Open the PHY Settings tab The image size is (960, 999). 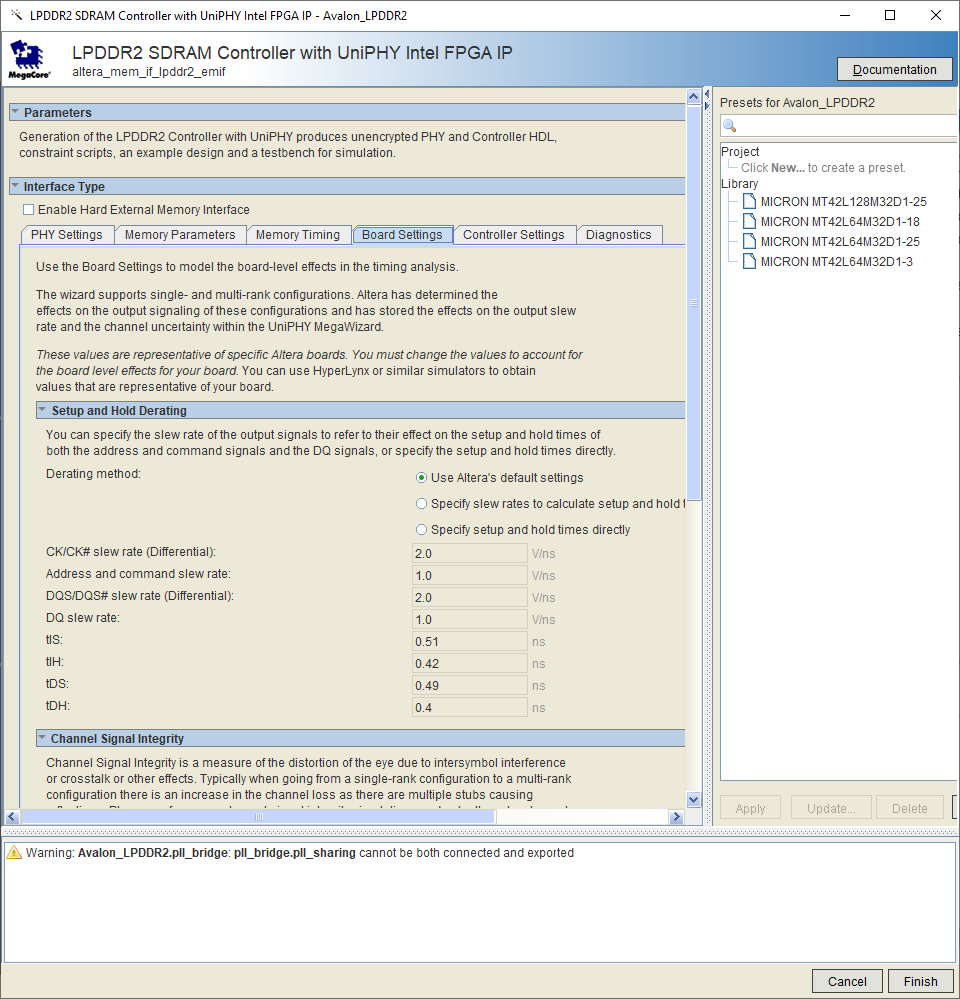click(67, 234)
